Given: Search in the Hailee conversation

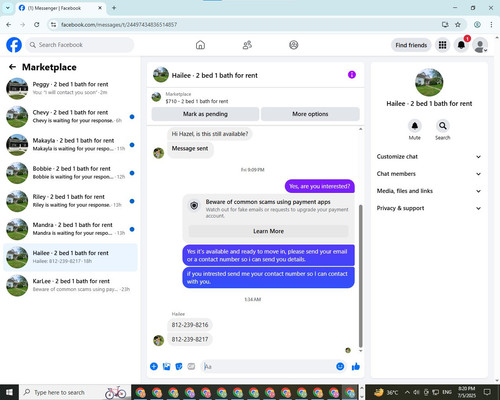Looking at the screenshot, I should [x=443, y=126].
